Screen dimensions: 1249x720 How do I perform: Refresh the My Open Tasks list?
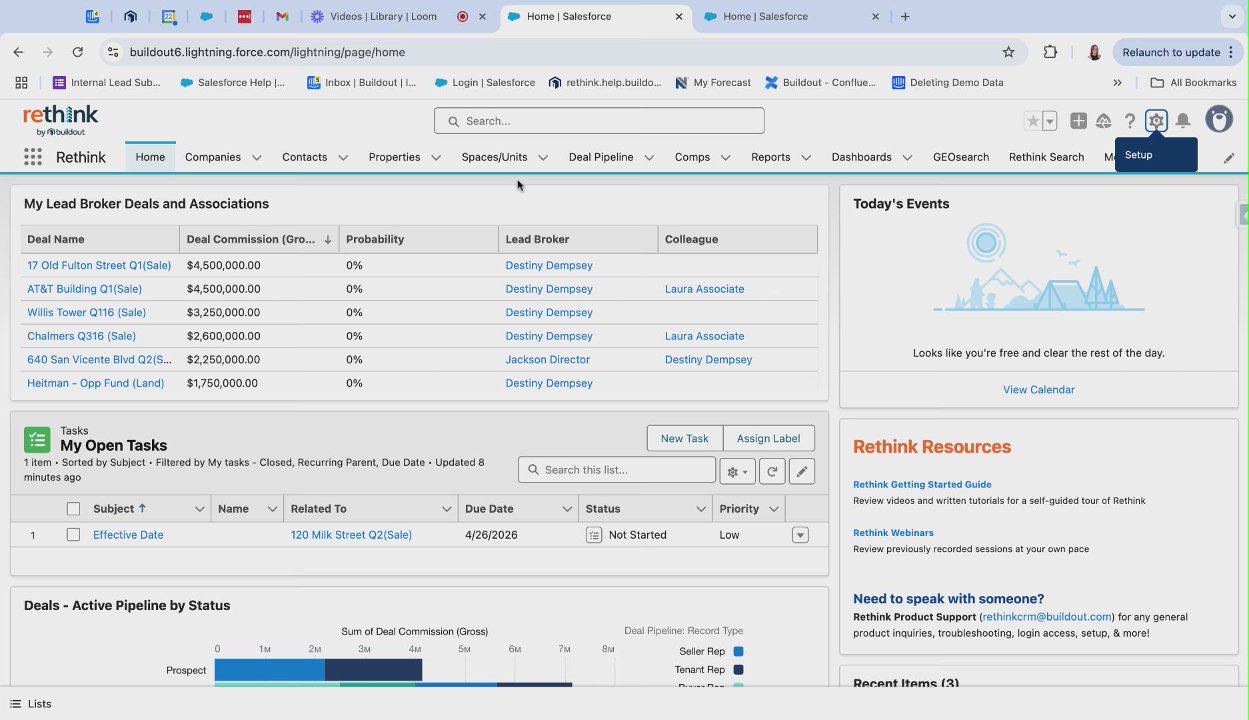pyautogui.click(x=771, y=471)
